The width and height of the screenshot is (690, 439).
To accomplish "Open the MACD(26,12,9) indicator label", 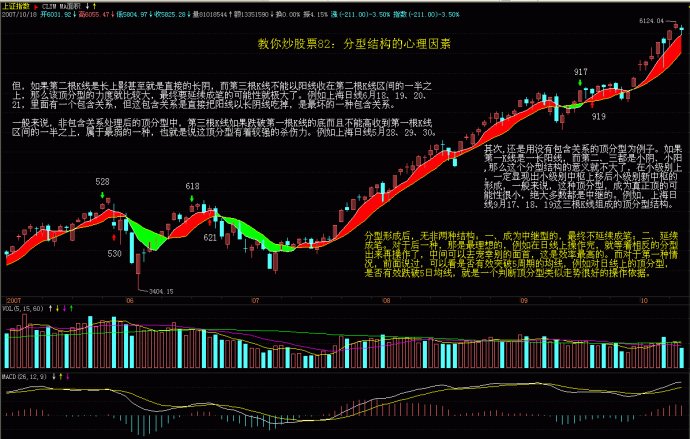I will coord(24,377).
